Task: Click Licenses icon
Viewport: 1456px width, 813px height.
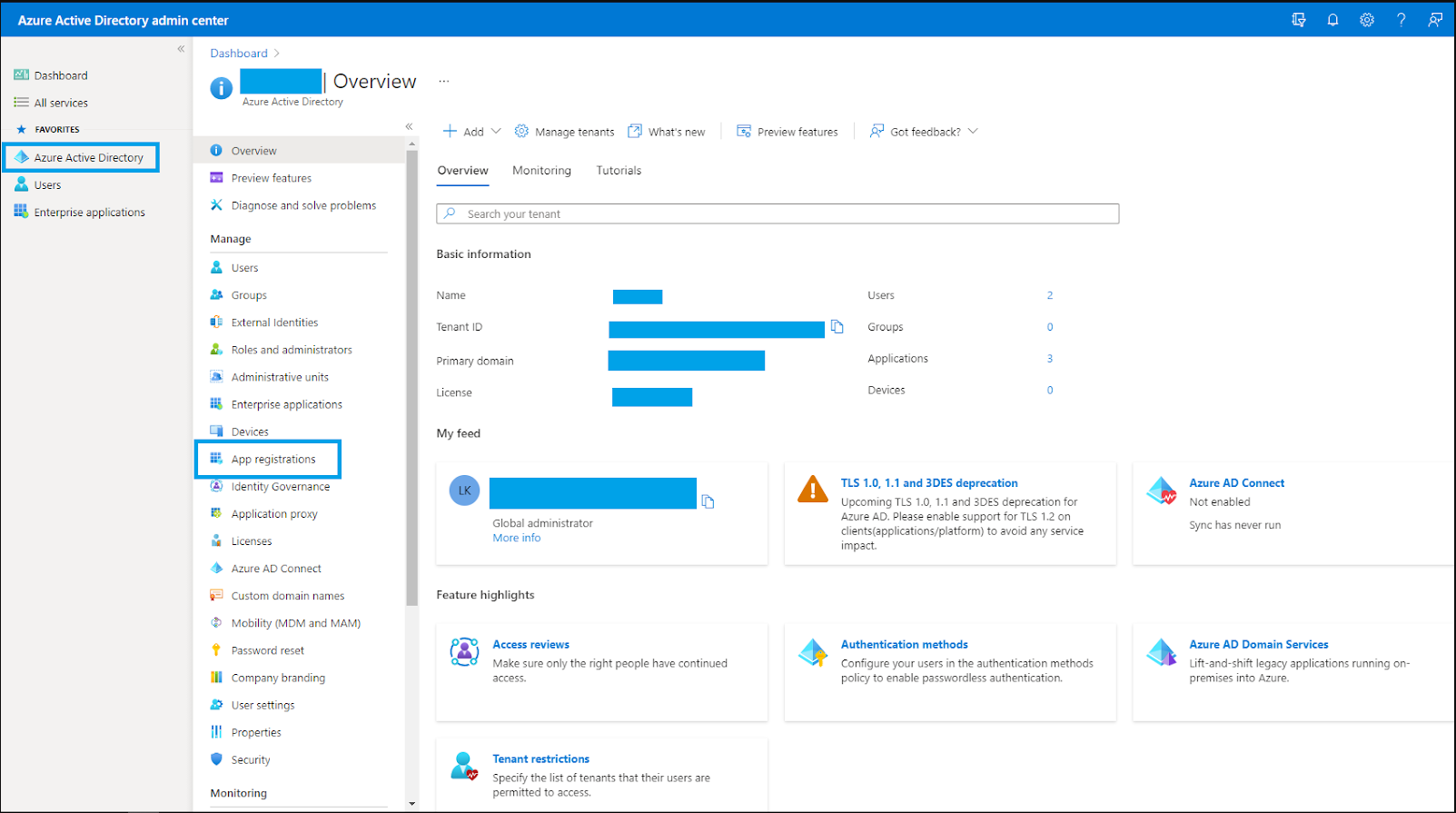Action: pyautogui.click(x=216, y=541)
